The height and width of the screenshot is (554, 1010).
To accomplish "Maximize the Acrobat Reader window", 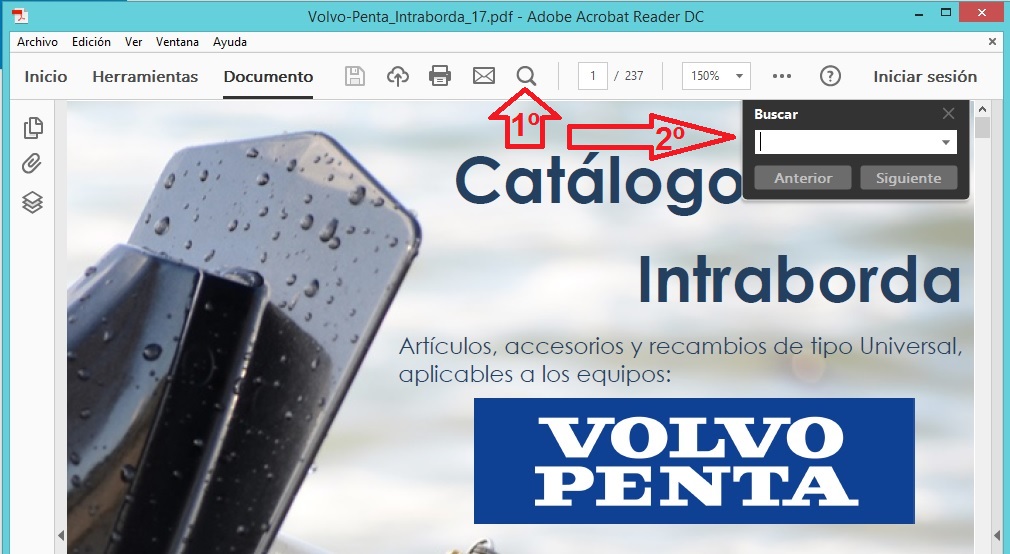I will tap(946, 12).
